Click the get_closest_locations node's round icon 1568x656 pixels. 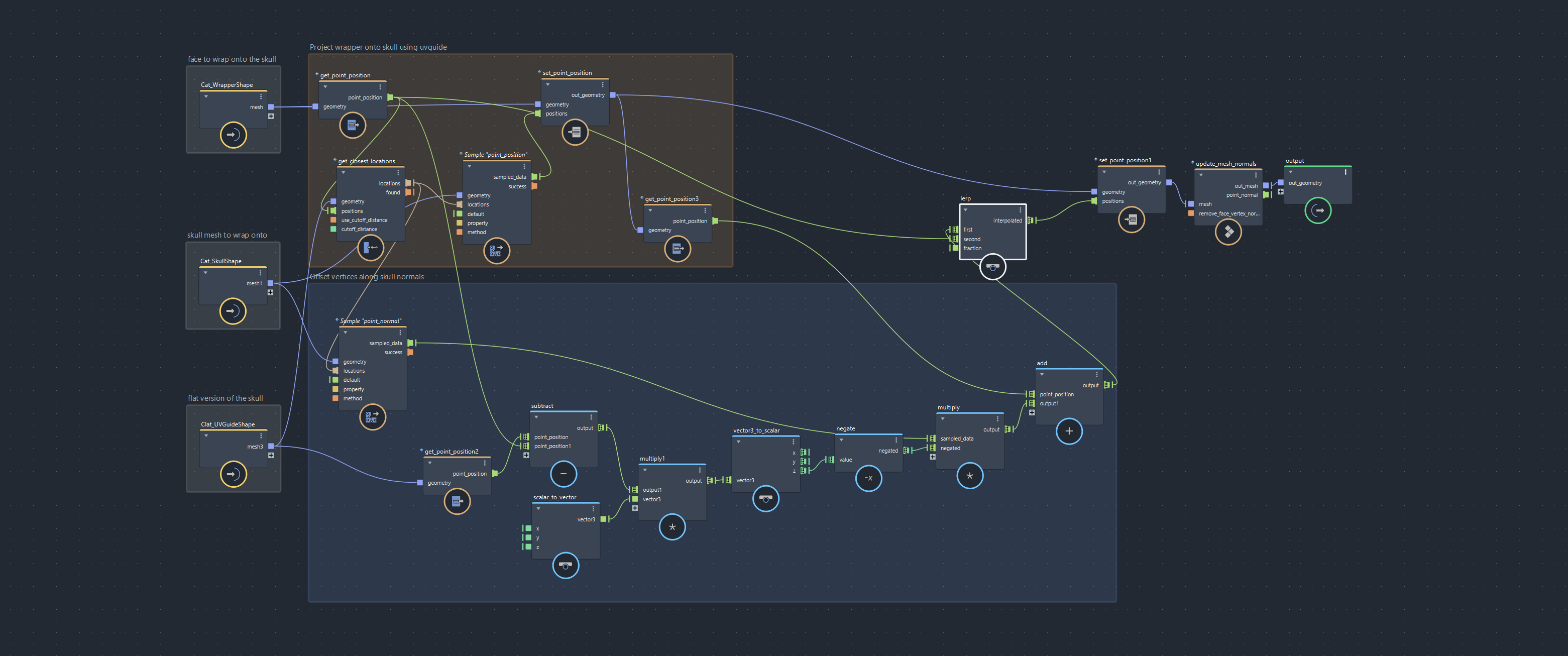coord(370,248)
